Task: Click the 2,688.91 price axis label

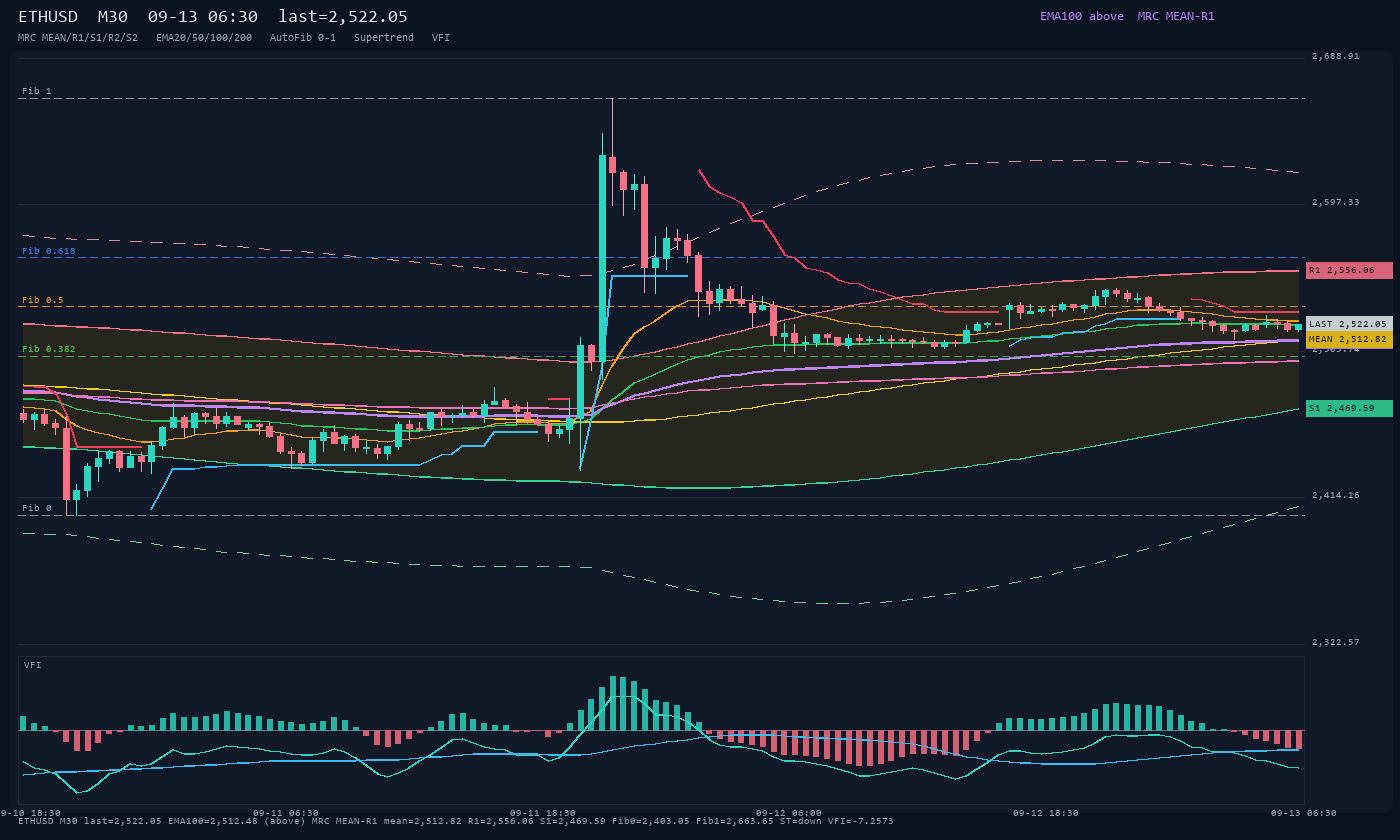Action: point(1336,56)
